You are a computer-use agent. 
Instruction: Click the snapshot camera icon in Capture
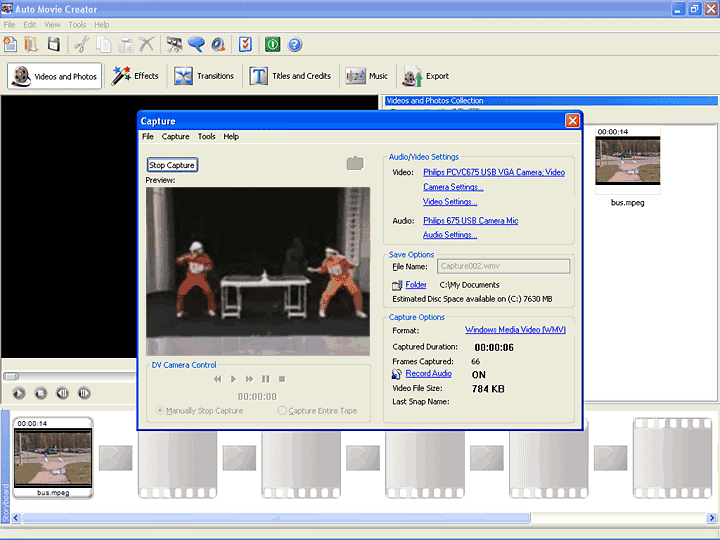click(x=355, y=163)
